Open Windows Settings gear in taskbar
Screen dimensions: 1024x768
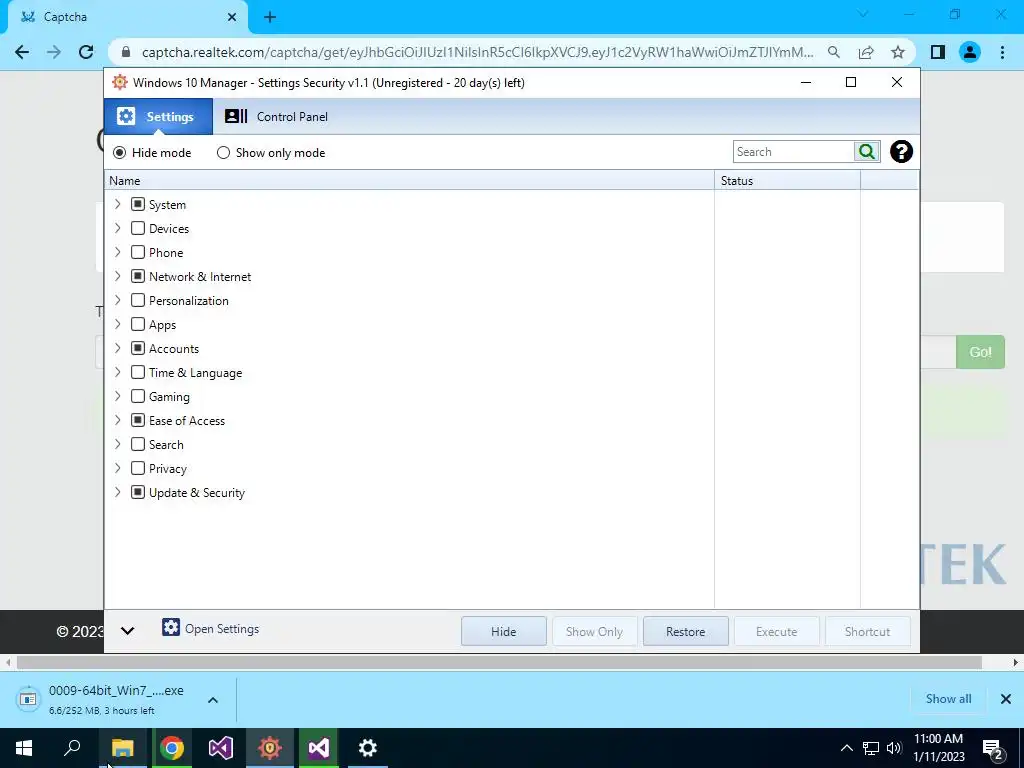tap(368, 748)
